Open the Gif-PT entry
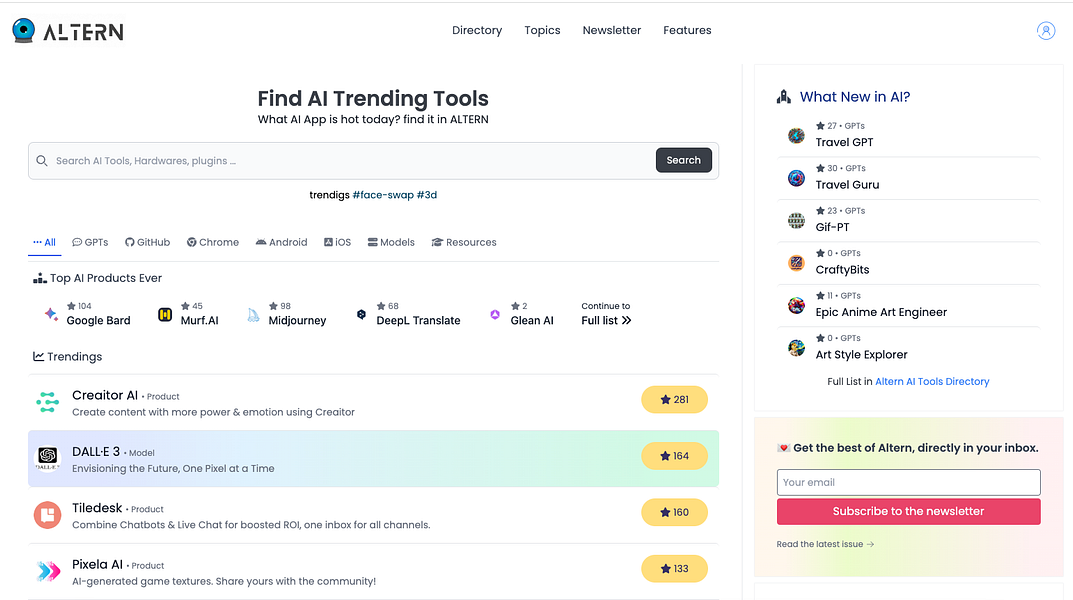 pos(832,227)
